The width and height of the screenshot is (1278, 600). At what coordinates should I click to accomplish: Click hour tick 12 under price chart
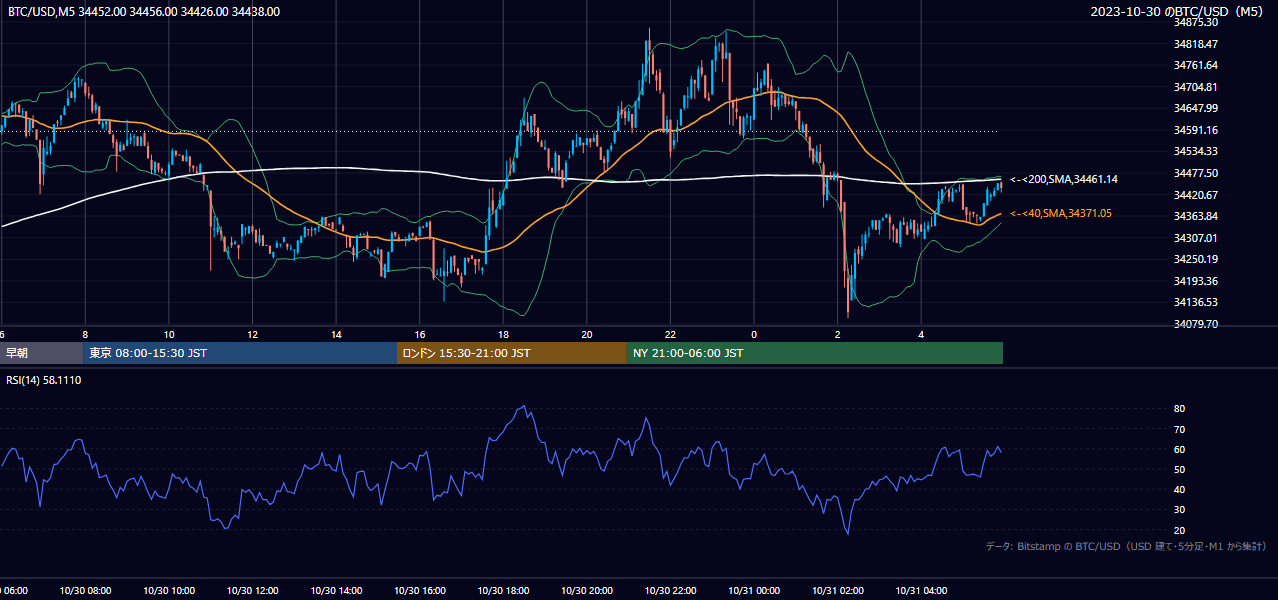pos(253,334)
